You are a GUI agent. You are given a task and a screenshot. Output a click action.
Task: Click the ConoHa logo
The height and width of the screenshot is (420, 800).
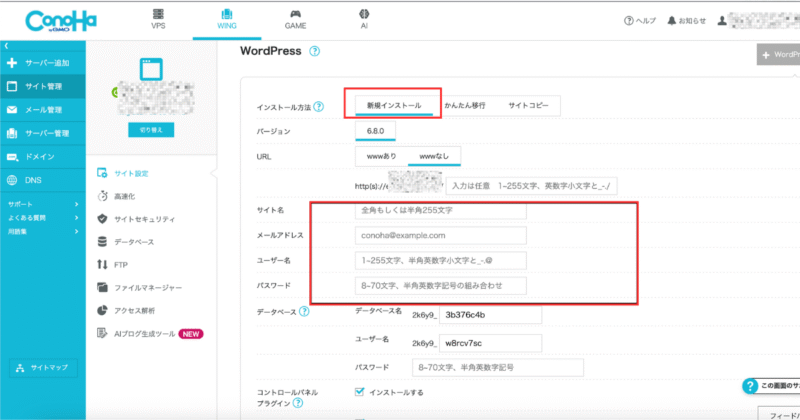(x=61, y=21)
